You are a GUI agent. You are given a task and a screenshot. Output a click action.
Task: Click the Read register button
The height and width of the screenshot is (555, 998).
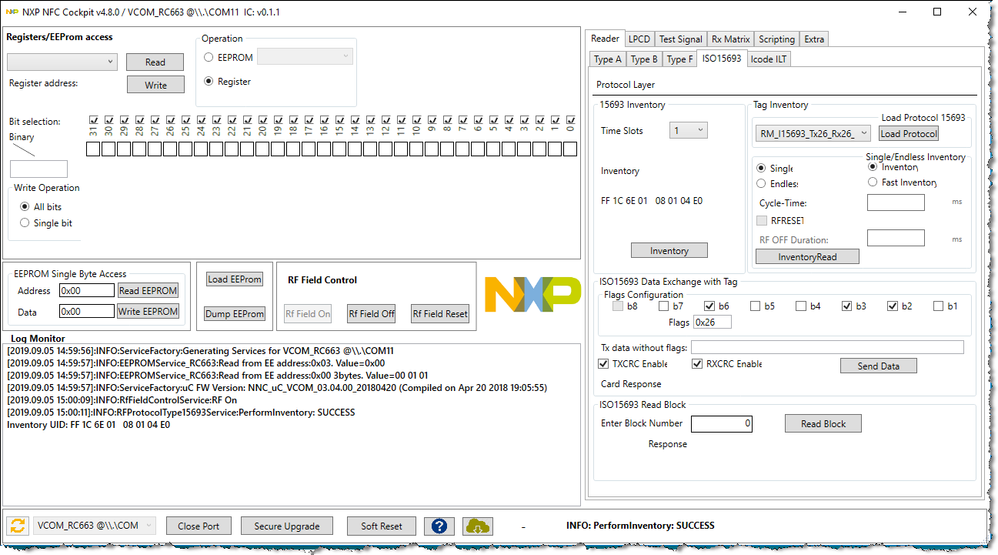(x=155, y=62)
